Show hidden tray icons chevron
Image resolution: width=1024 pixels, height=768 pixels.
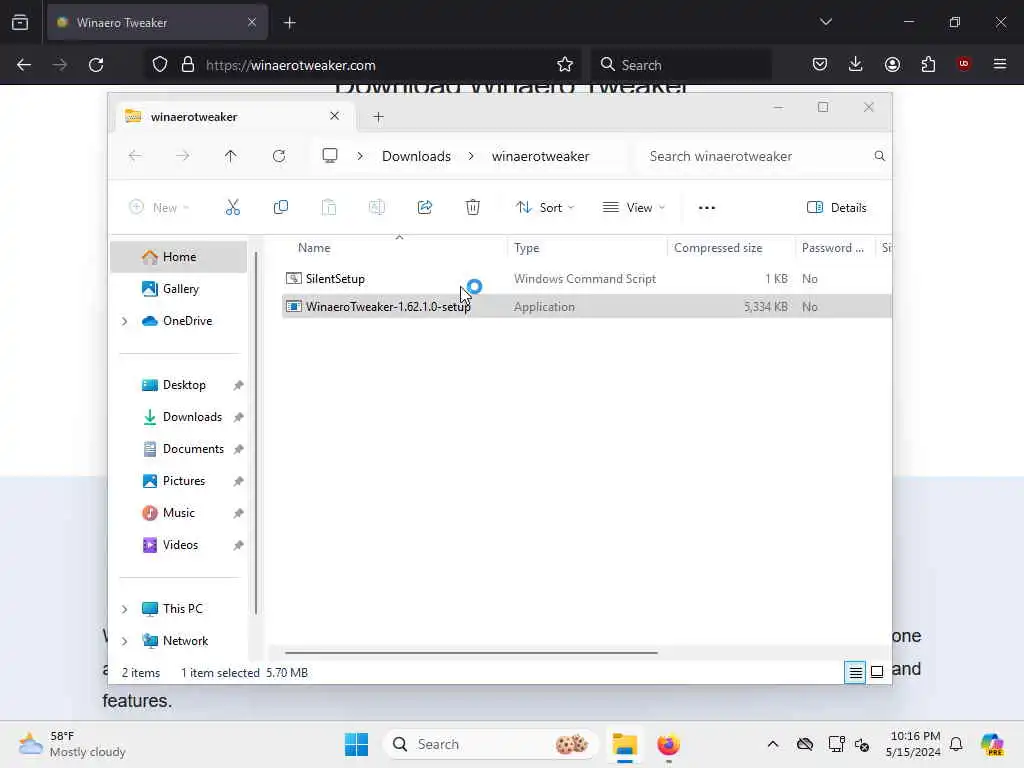tap(773, 744)
